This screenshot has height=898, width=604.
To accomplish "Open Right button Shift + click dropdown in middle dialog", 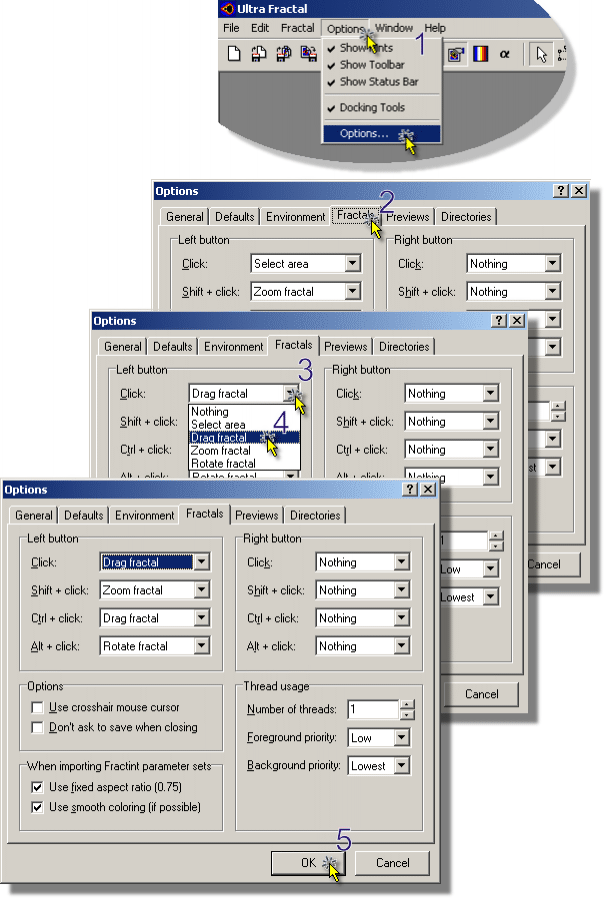I will [491, 422].
